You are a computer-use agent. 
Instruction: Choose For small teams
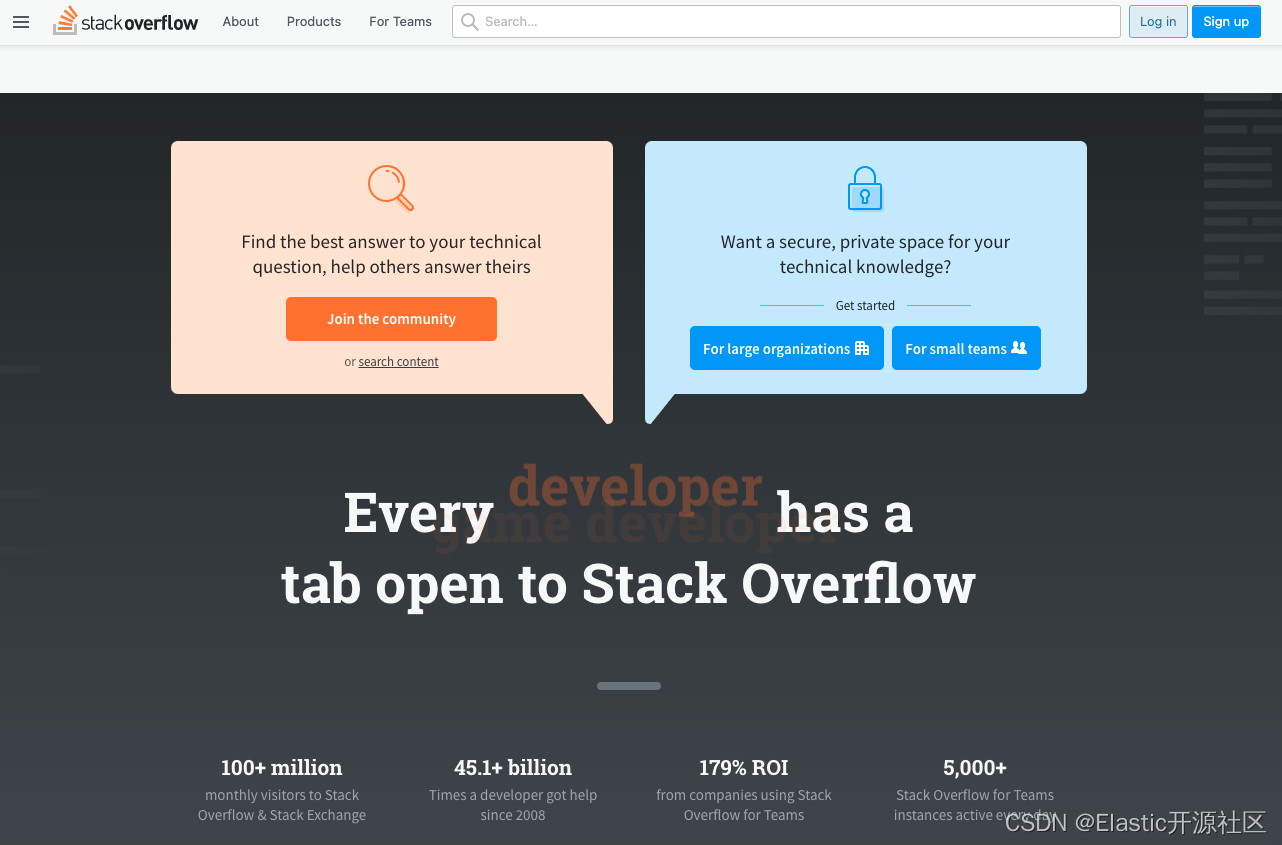[966, 348]
